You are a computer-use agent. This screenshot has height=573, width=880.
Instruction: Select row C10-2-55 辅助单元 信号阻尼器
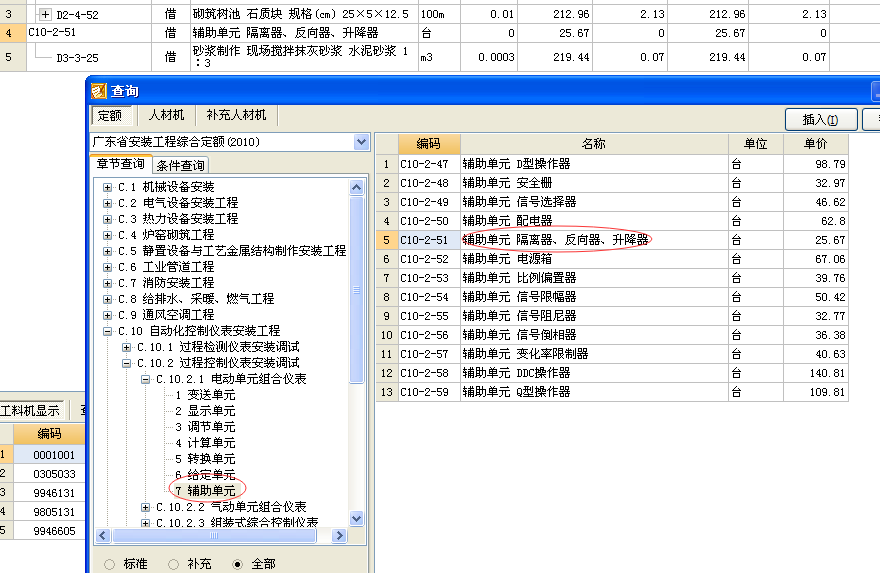coord(612,317)
